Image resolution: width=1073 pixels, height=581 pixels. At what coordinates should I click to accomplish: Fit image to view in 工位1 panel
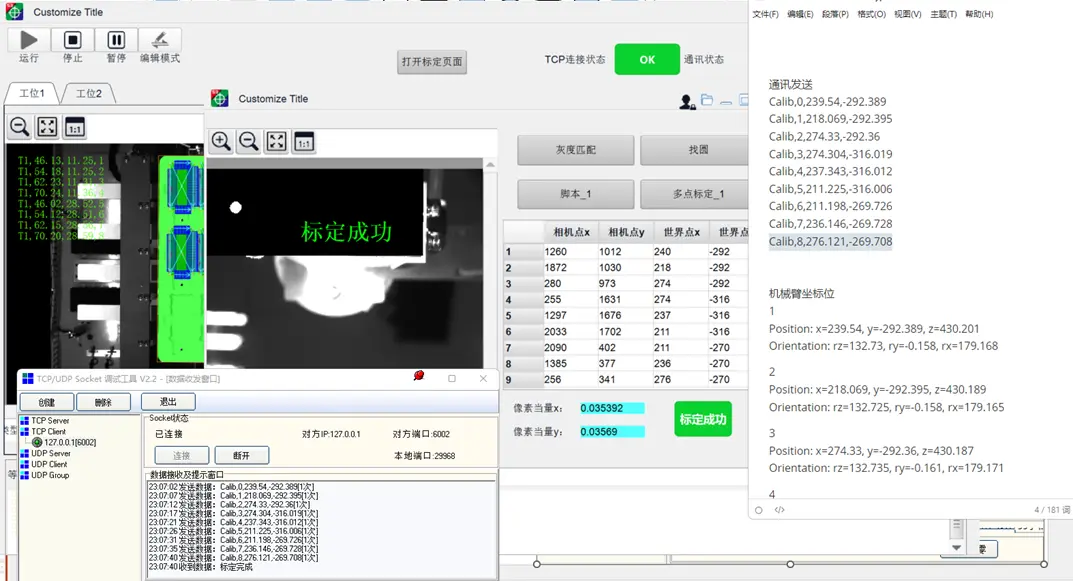pyautogui.click(x=47, y=127)
